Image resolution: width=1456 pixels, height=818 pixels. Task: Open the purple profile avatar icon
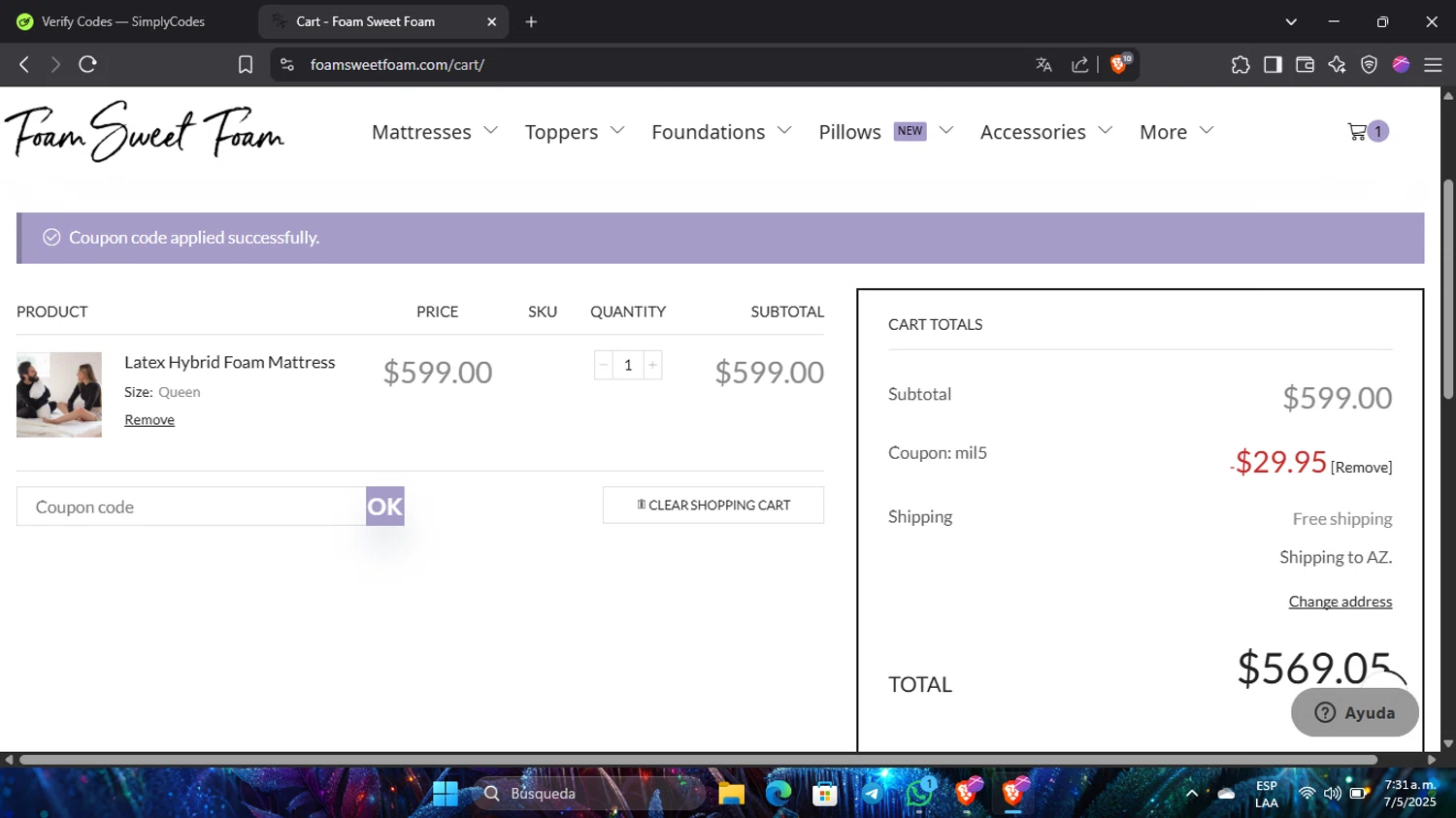click(1401, 65)
